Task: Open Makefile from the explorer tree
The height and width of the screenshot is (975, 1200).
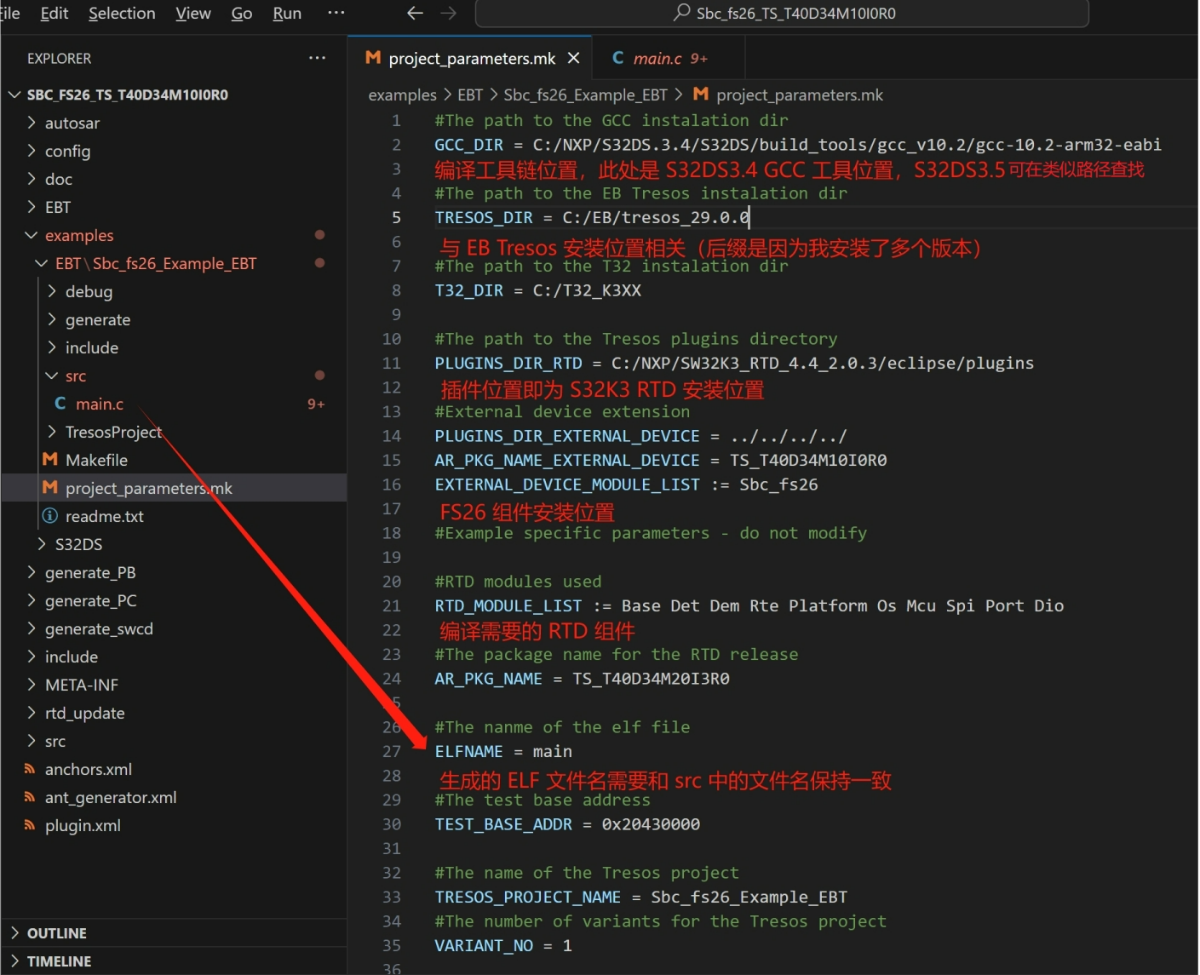Action: [x=96, y=460]
